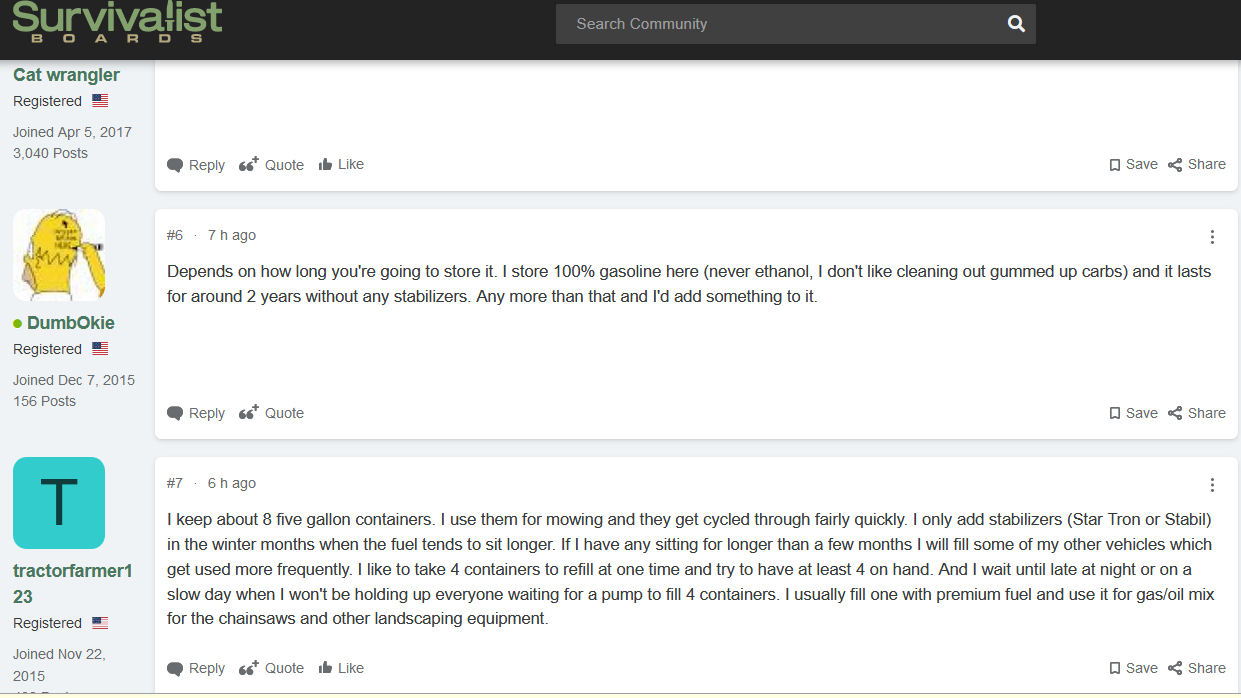Share Cat wrangler's post
Screen dimensions: 1241x698
1197,165
